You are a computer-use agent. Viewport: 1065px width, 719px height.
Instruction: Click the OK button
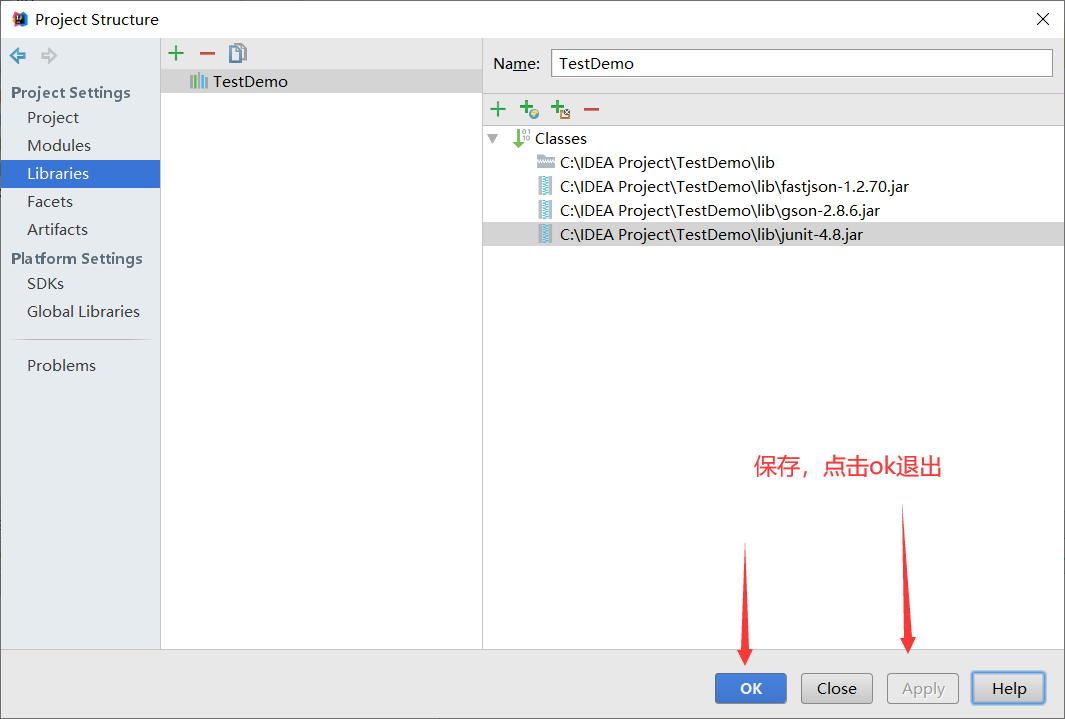click(x=751, y=688)
